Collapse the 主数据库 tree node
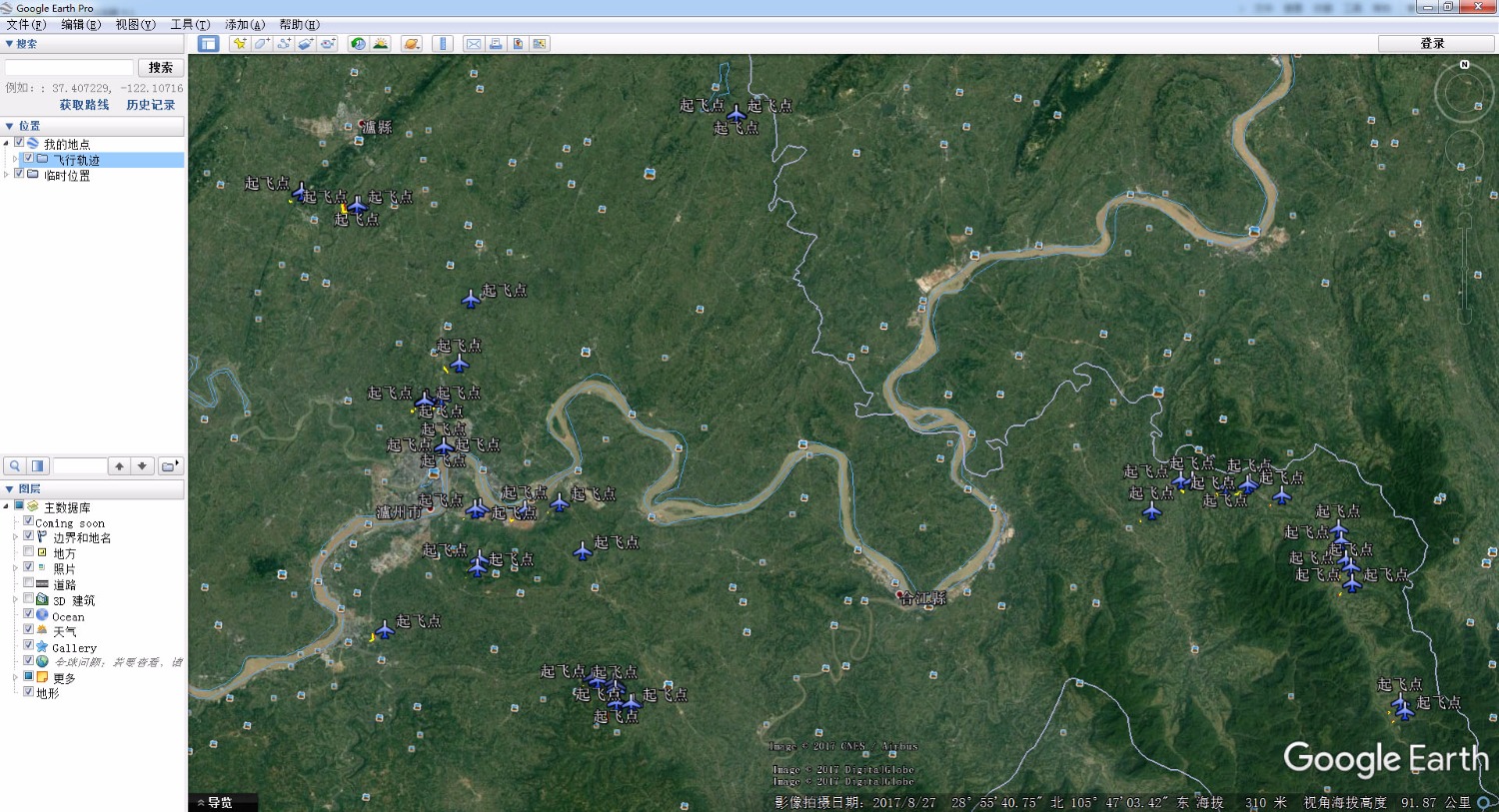Screen dimensions: 1499x812 click(x=7, y=506)
